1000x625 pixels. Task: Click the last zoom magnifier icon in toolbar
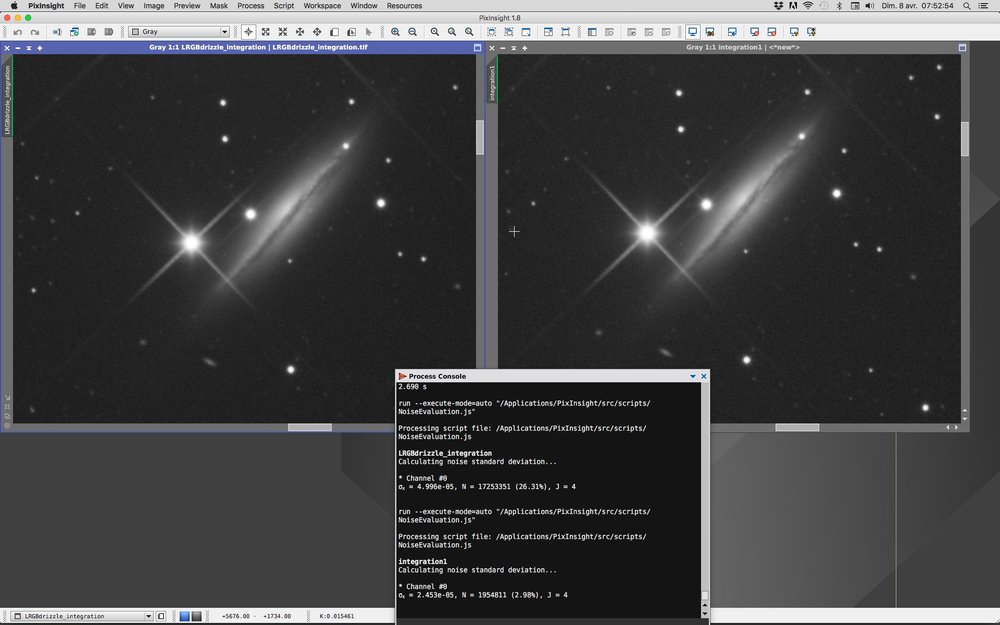coord(469,32)
